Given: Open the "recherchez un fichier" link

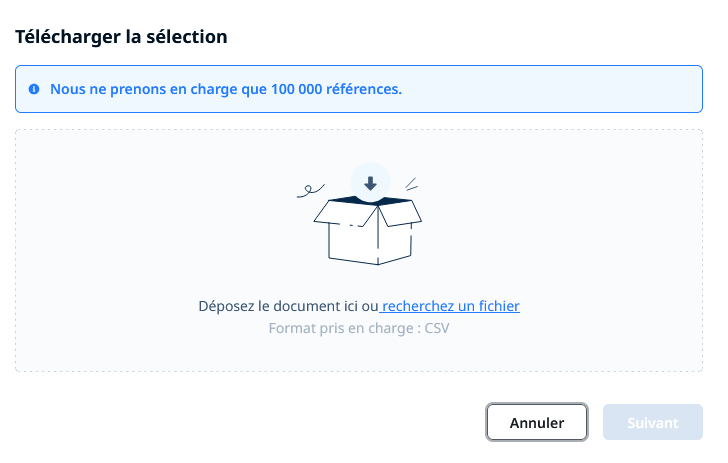Looking at the screenshot, I should click(x=450, y=306).
